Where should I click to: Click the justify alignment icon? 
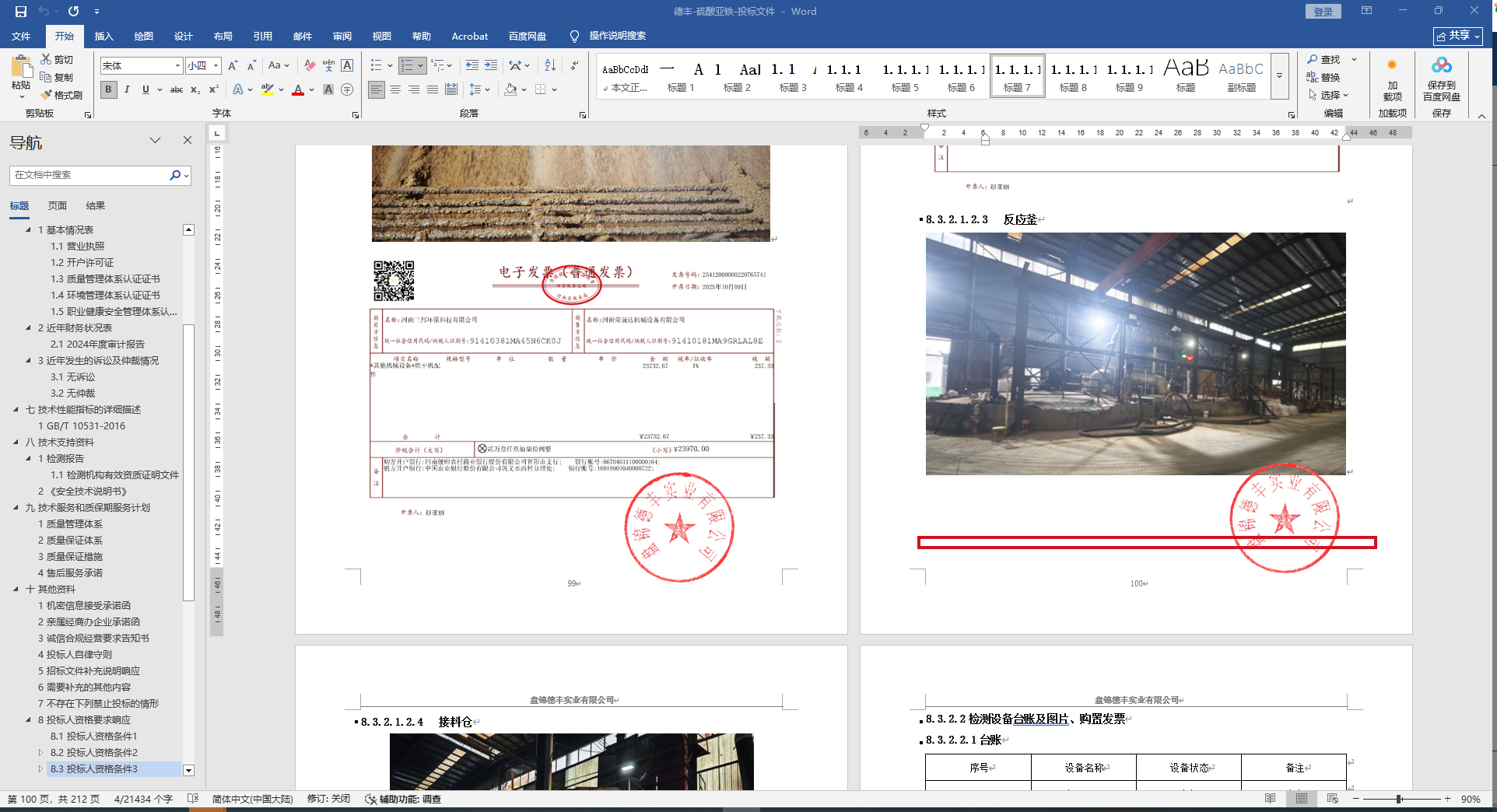click(433, 89)
